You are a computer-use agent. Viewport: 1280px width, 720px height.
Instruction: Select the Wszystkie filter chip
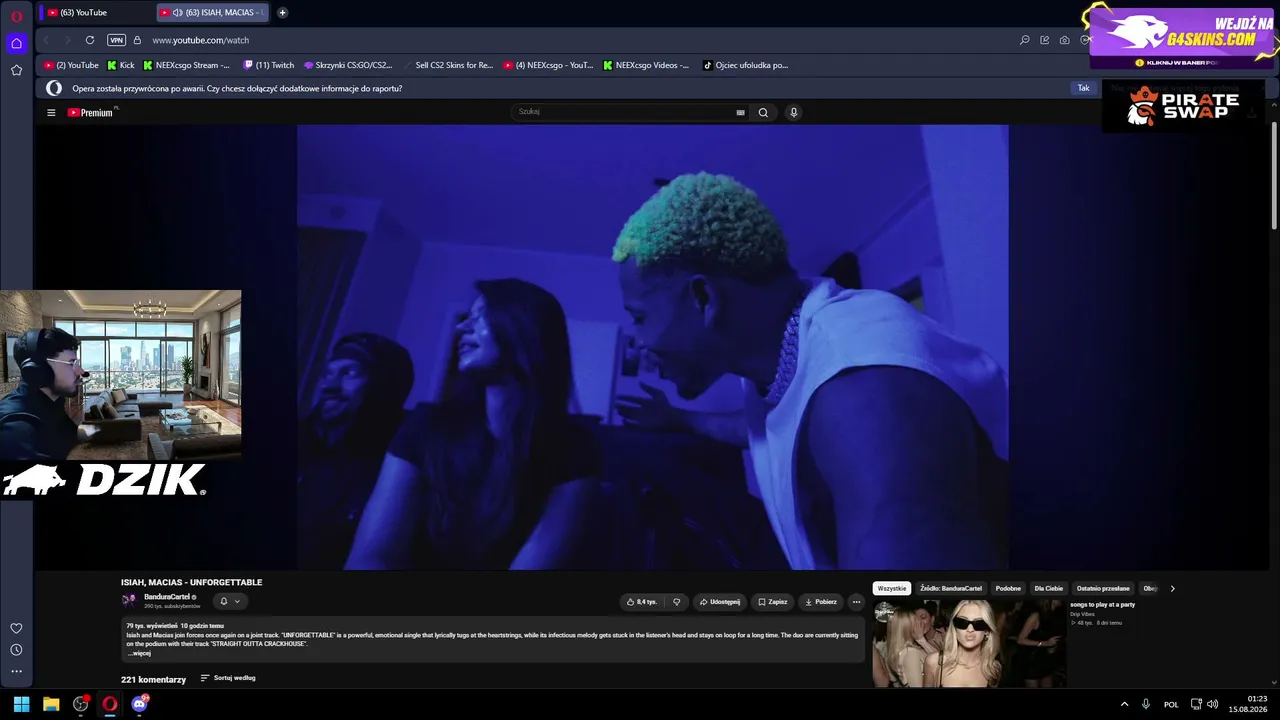tap(892, 588)
